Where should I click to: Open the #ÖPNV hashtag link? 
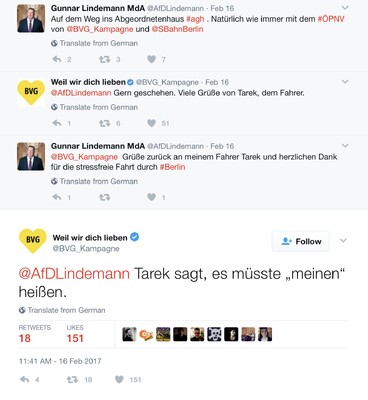pyautogui.click(x=331, y=19)
